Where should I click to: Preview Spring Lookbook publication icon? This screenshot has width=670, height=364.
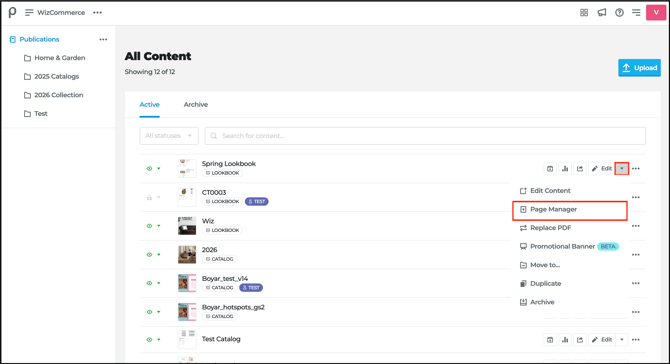click(550, 168)
